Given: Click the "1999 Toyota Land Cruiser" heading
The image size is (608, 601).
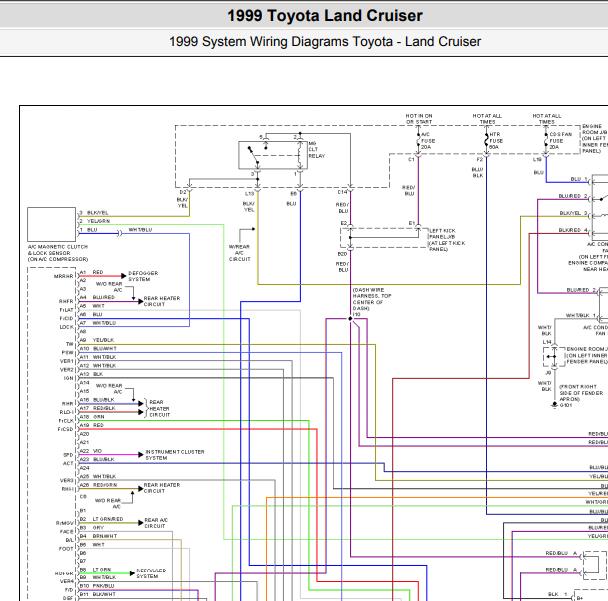Looking at the screenshot, I should click(x=325, y=16).
